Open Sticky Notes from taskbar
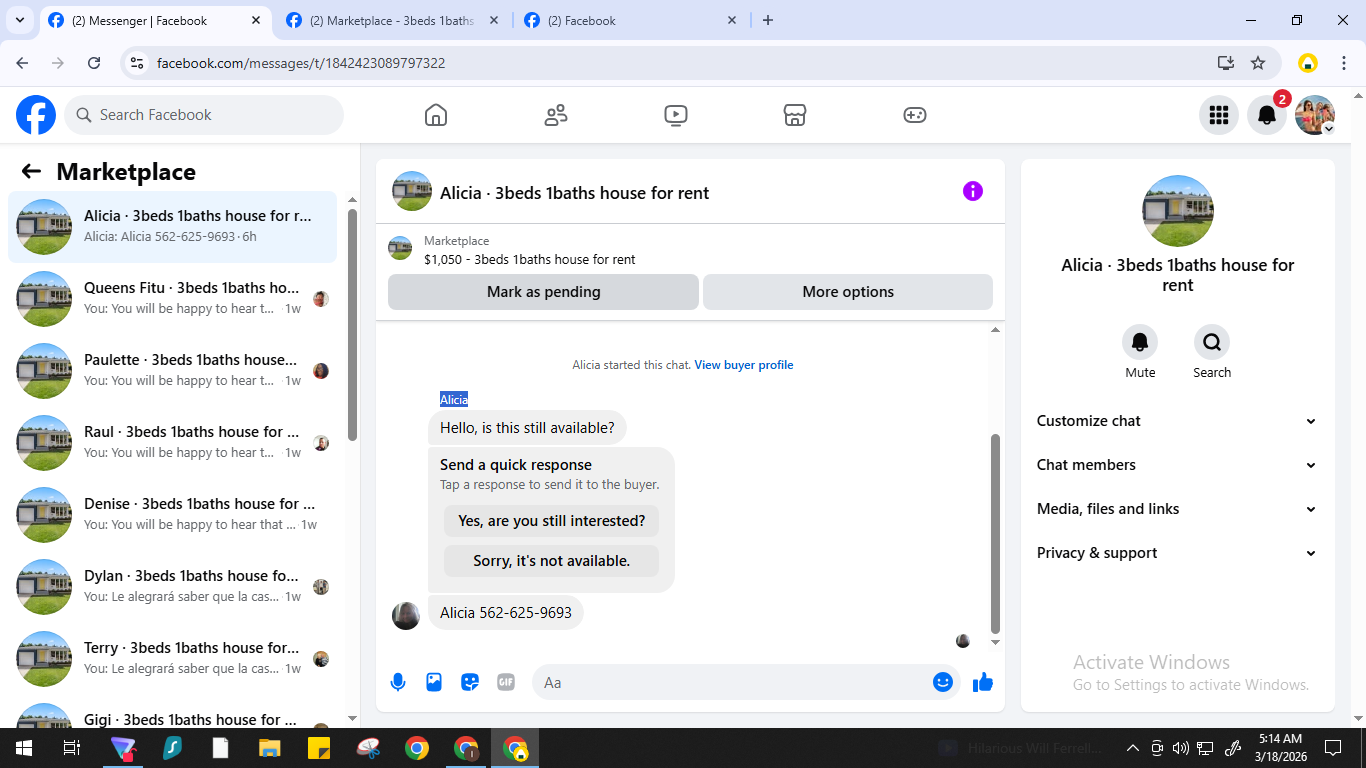 pyautogui.click(x=318, y=748)
